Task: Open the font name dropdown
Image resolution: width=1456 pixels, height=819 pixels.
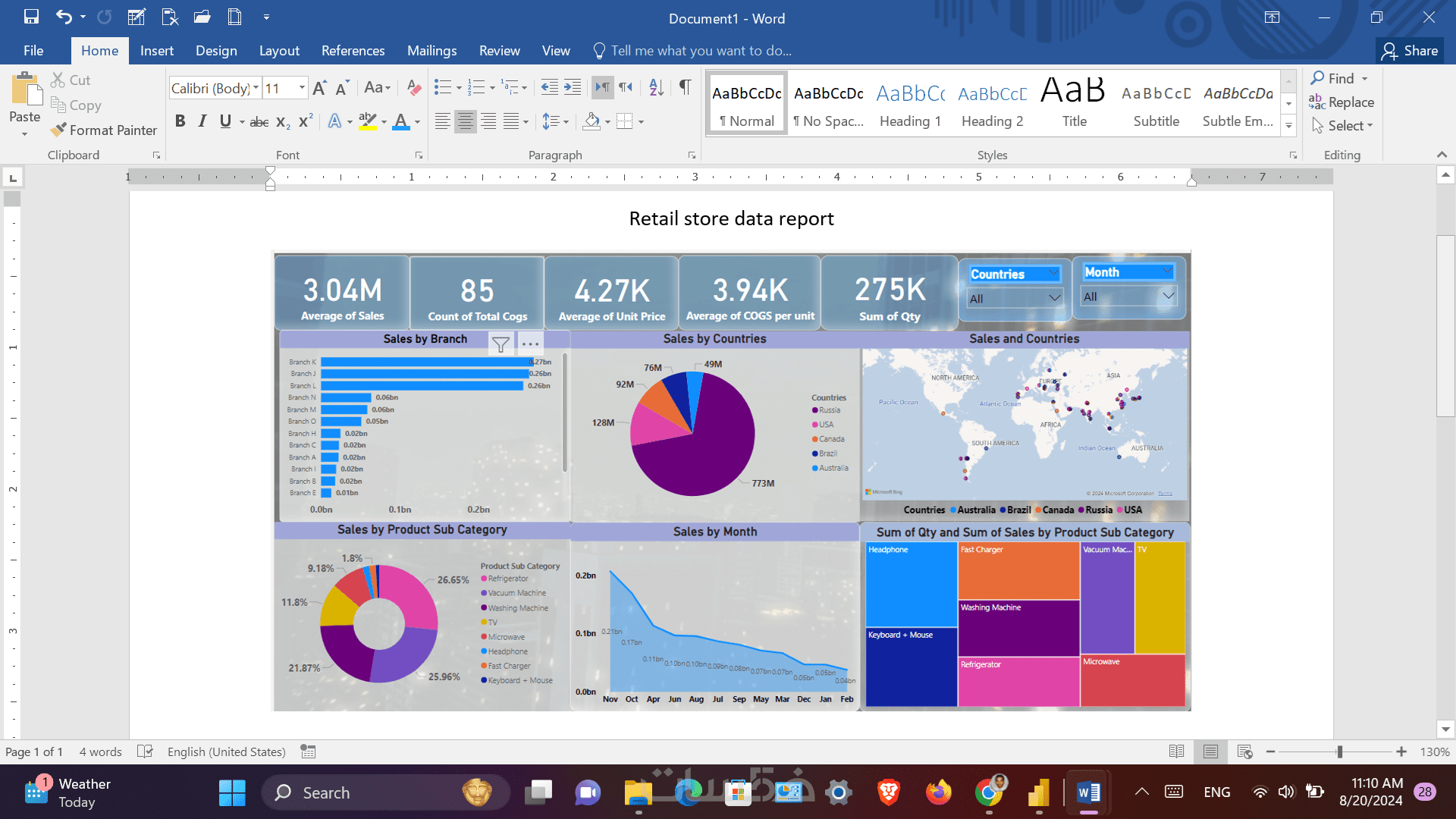Action: click(x=256, y=88)
